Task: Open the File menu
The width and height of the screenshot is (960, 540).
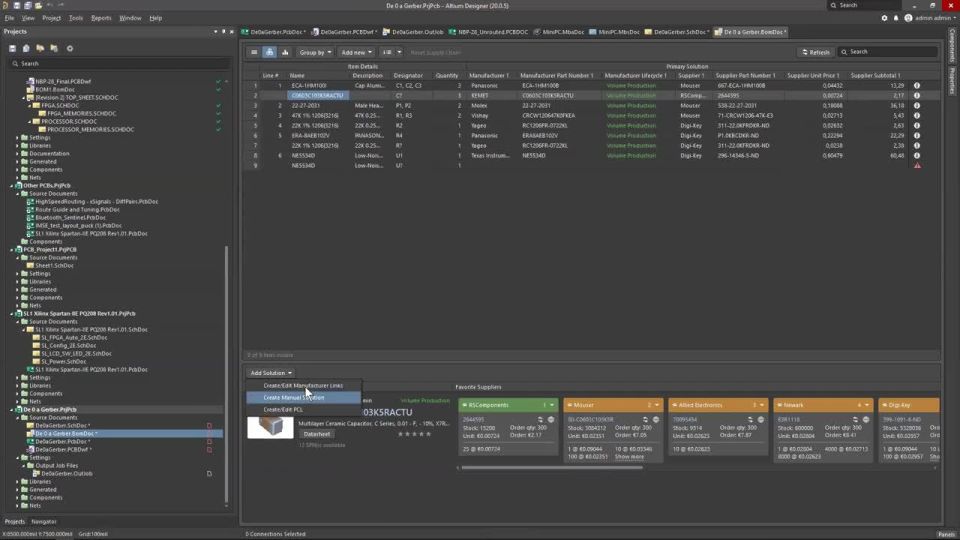Action: 9,18
